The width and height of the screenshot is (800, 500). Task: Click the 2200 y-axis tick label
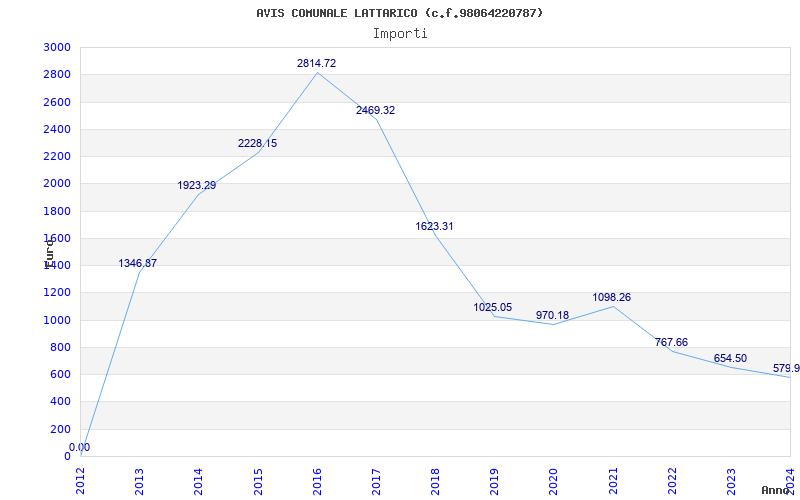click(57, 156)
